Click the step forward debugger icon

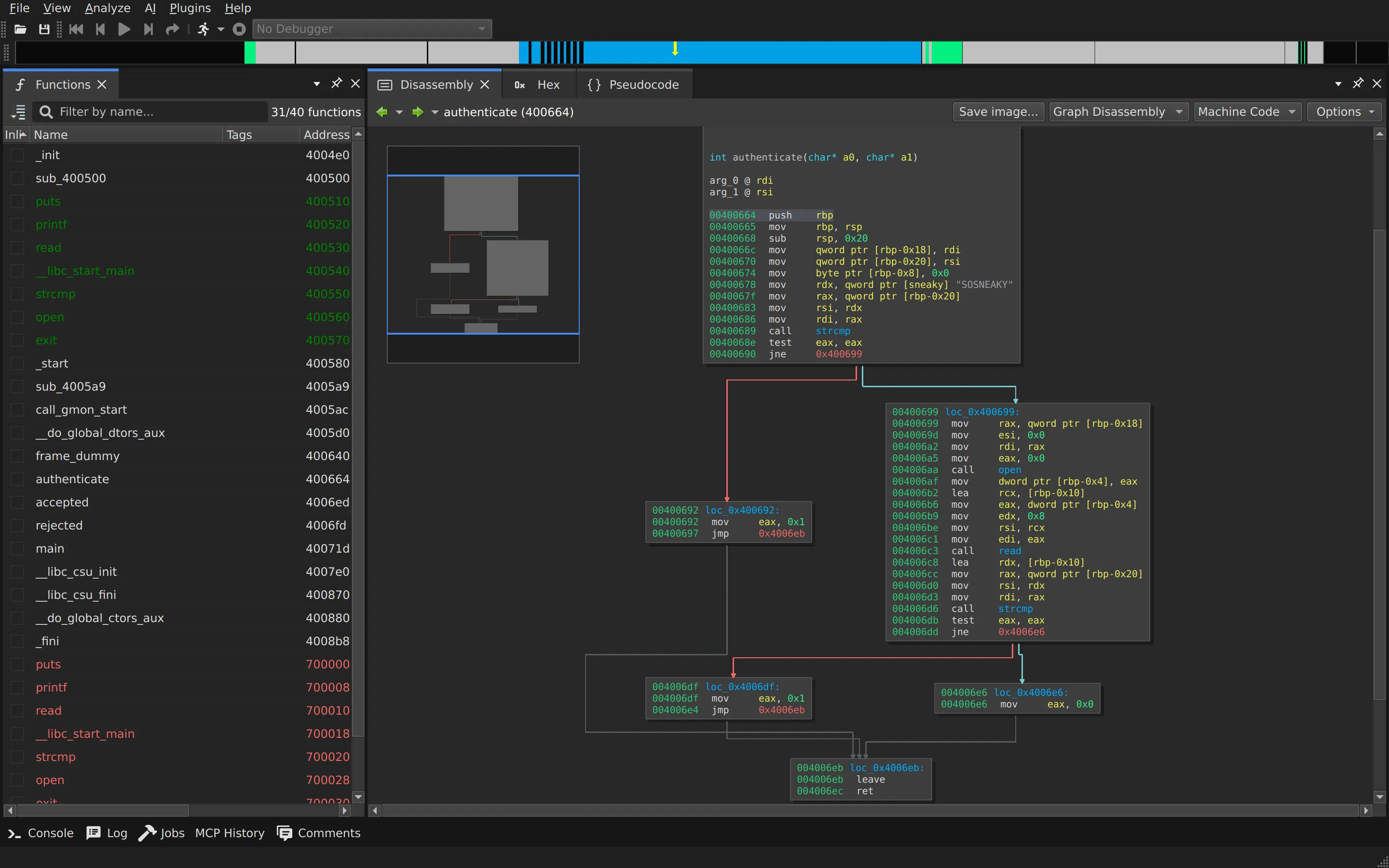pos(148,29)
